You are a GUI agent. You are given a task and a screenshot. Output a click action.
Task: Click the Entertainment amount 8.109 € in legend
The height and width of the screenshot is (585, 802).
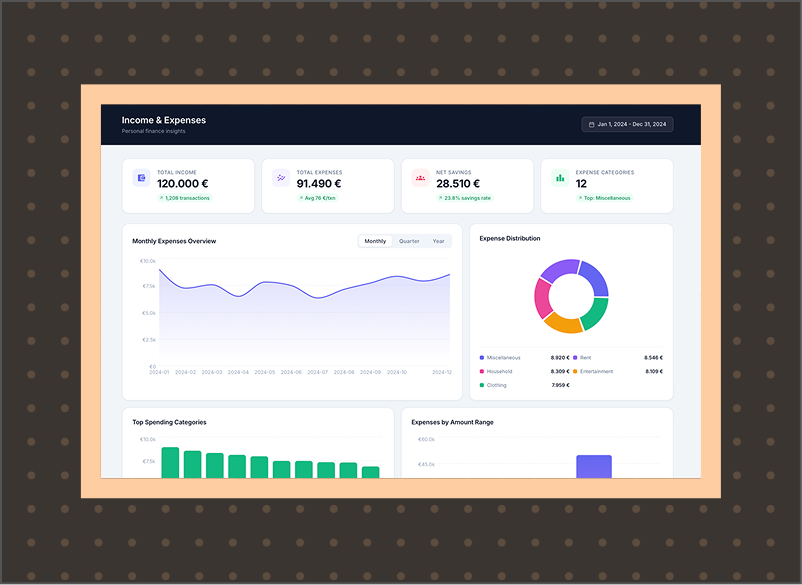pos(654,371)
